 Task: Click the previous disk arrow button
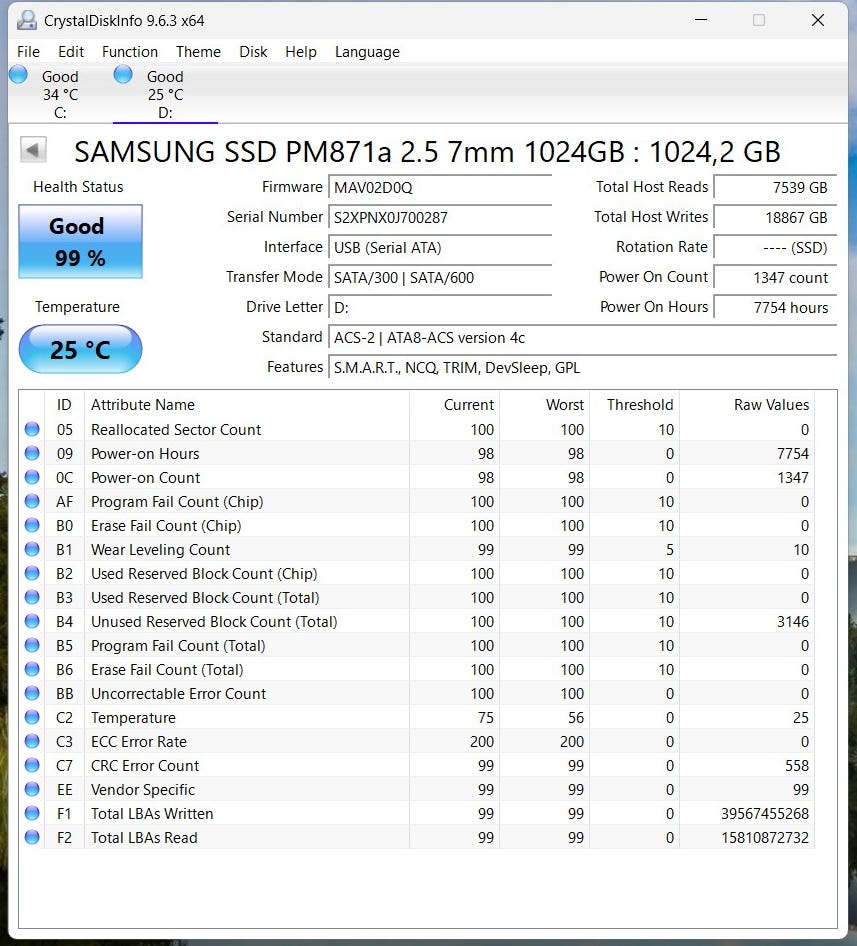click(33, 150)
